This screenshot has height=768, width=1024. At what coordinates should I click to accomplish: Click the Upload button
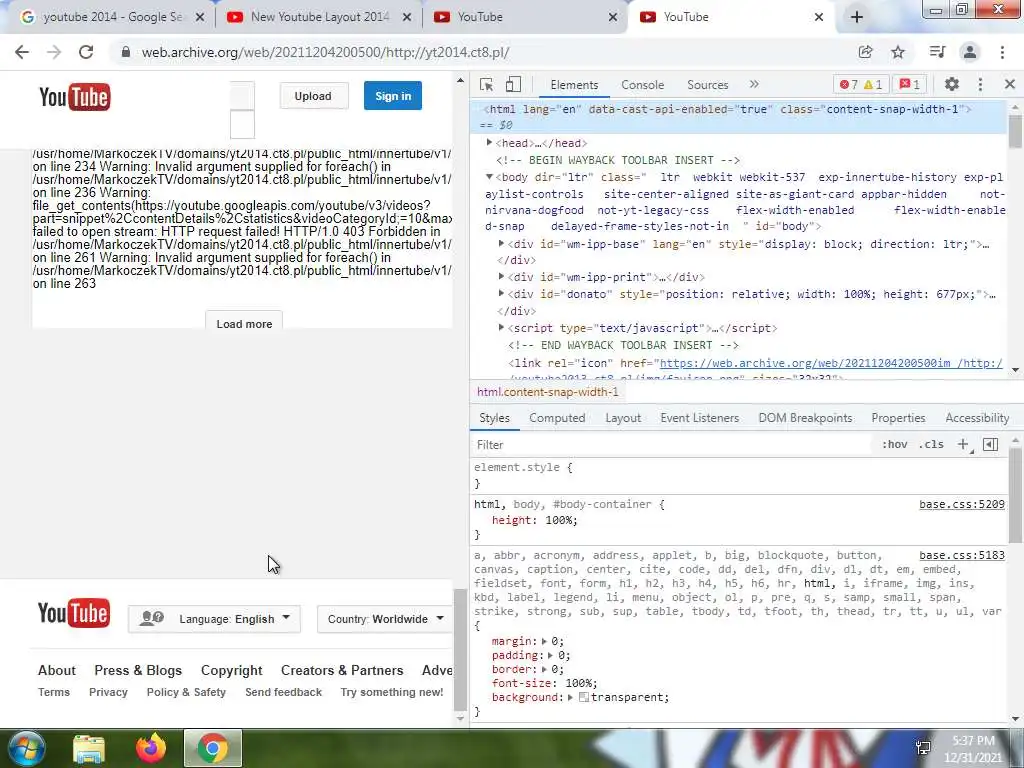click(x=313, y=96)
